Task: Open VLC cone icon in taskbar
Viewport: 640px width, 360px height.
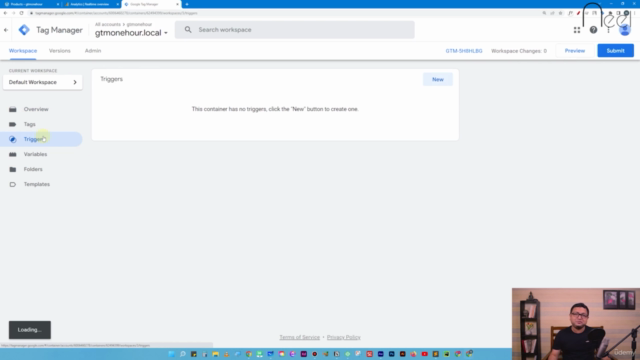Action: tap(227, 354)
